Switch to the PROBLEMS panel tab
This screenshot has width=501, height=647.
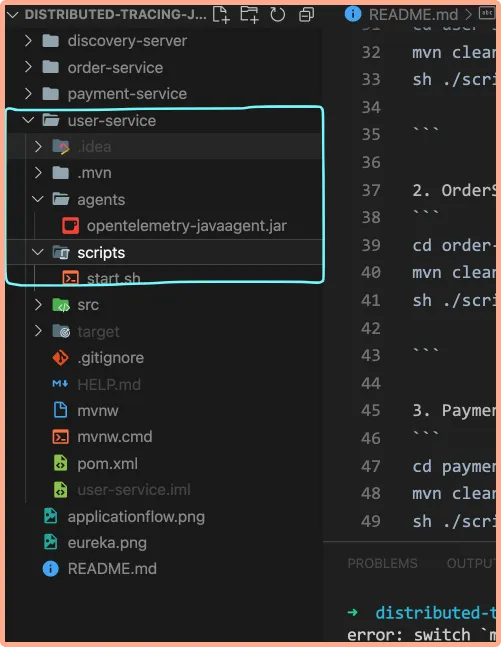coord(382,563)
